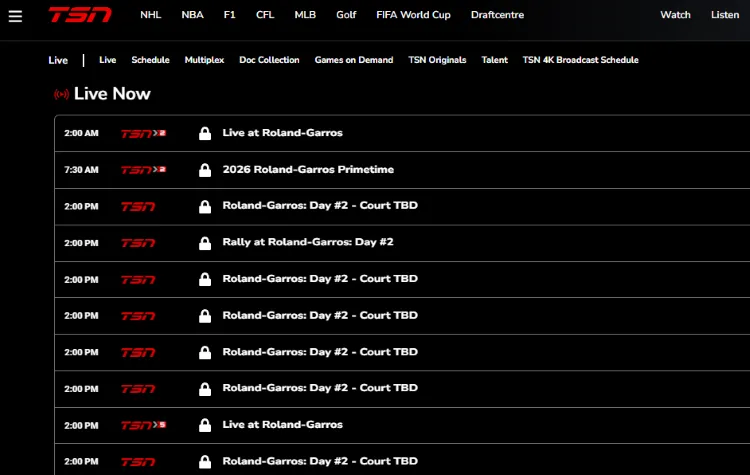Open Live at Roland-Garros on TSN5
The height and width of the screenshot is (475, 750).
click(x=283, y=425)
